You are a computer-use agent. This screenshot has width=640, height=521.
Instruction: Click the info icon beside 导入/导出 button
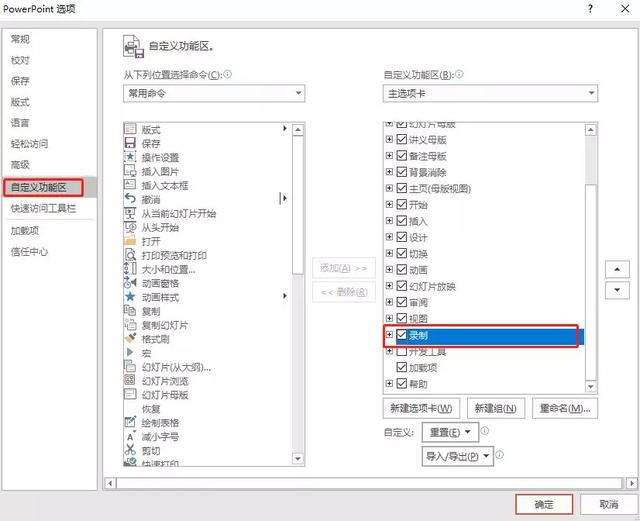point(500,454)
